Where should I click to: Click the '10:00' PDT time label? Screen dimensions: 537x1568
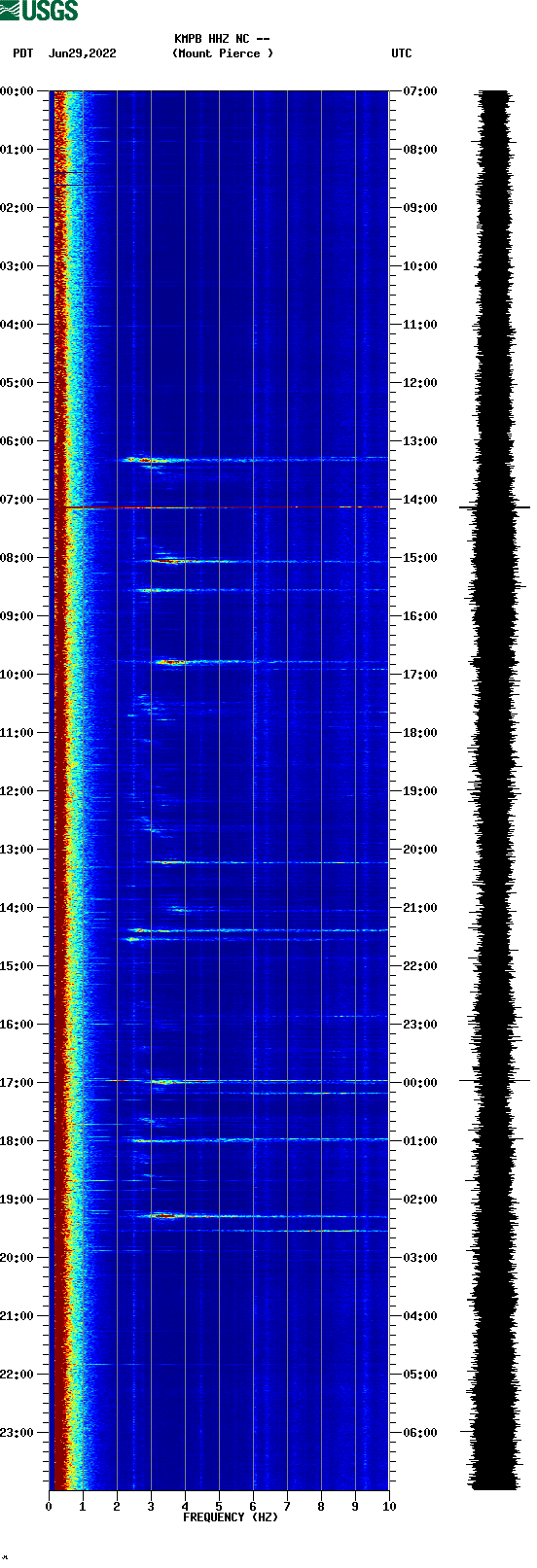(18, 675)
